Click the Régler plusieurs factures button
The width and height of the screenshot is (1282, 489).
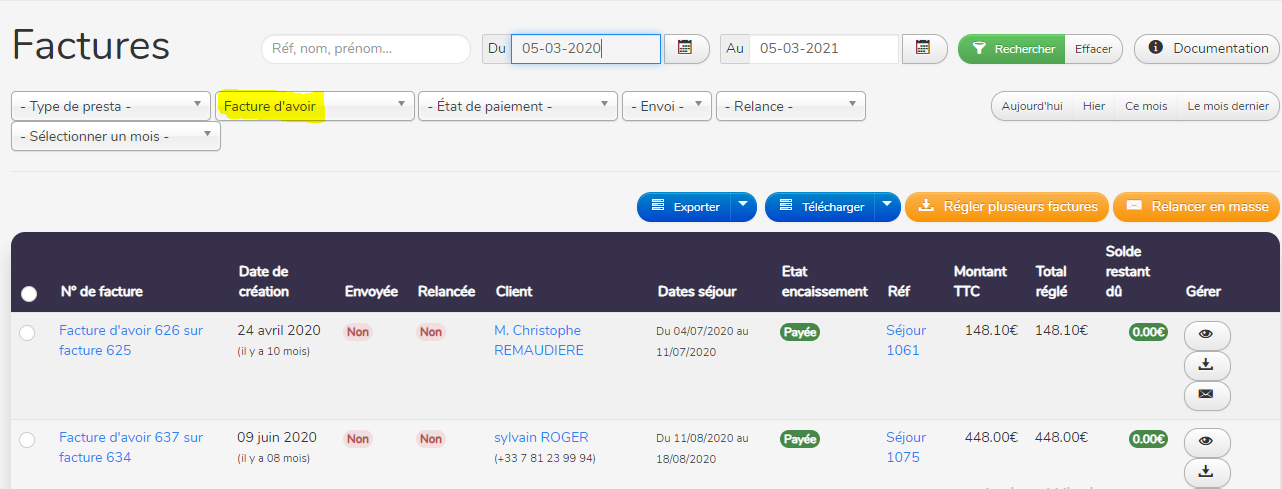1007,206
